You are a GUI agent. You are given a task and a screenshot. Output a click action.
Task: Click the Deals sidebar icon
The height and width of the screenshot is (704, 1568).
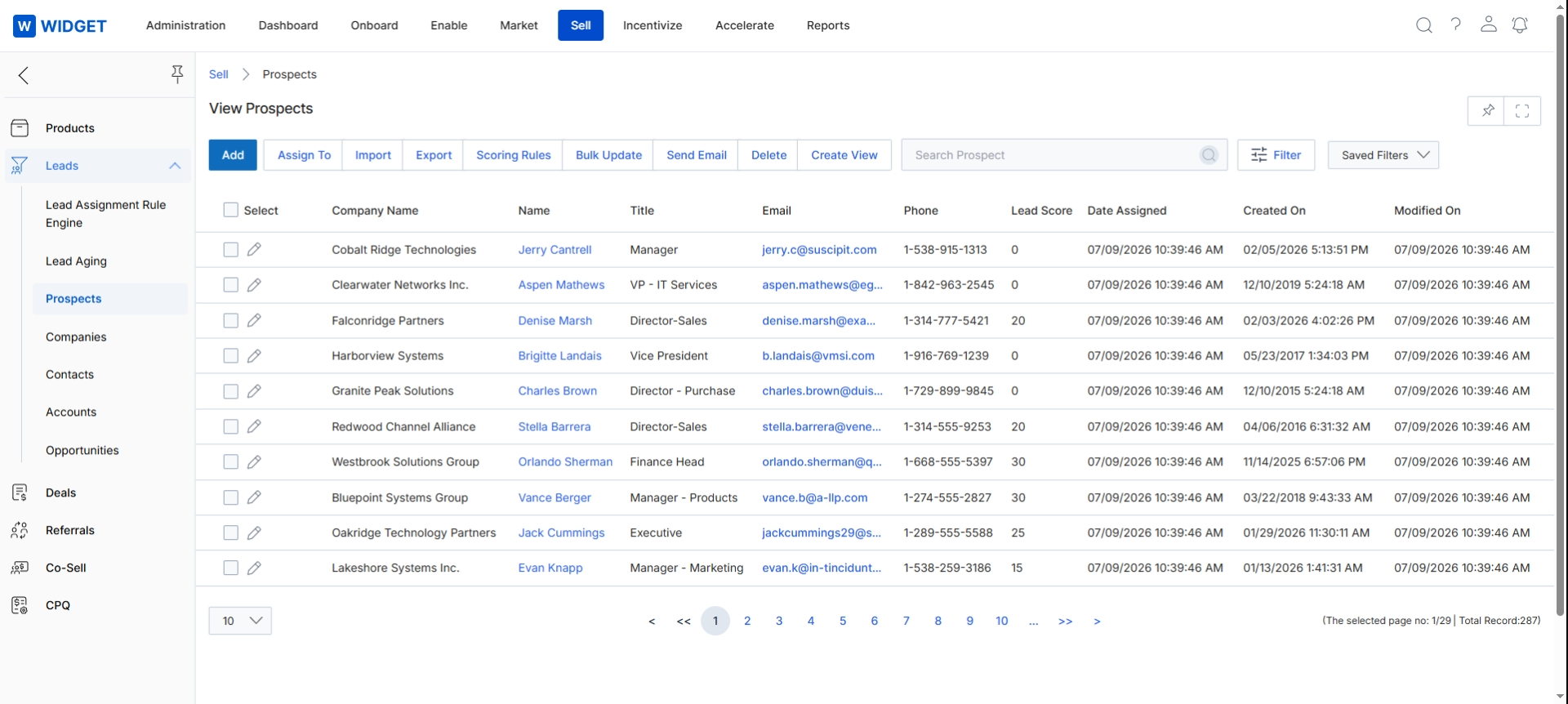pyautogui.click(x=20, y=492)
